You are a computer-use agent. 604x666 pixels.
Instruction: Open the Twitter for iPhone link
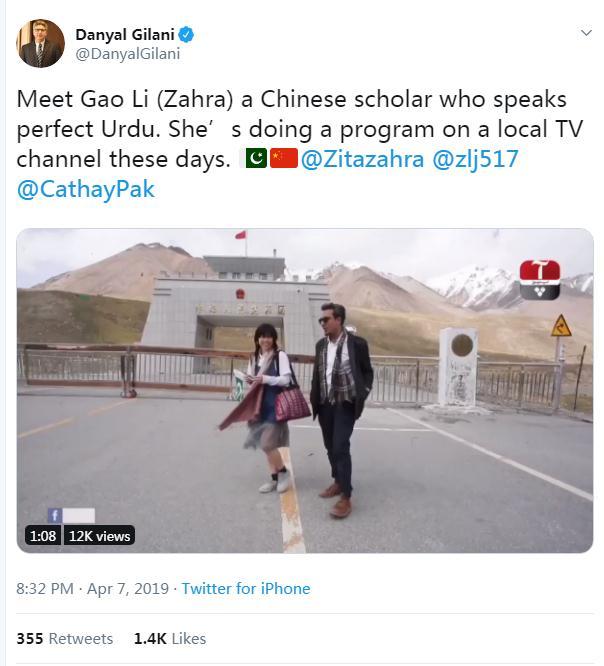click(x=246, y=589)
